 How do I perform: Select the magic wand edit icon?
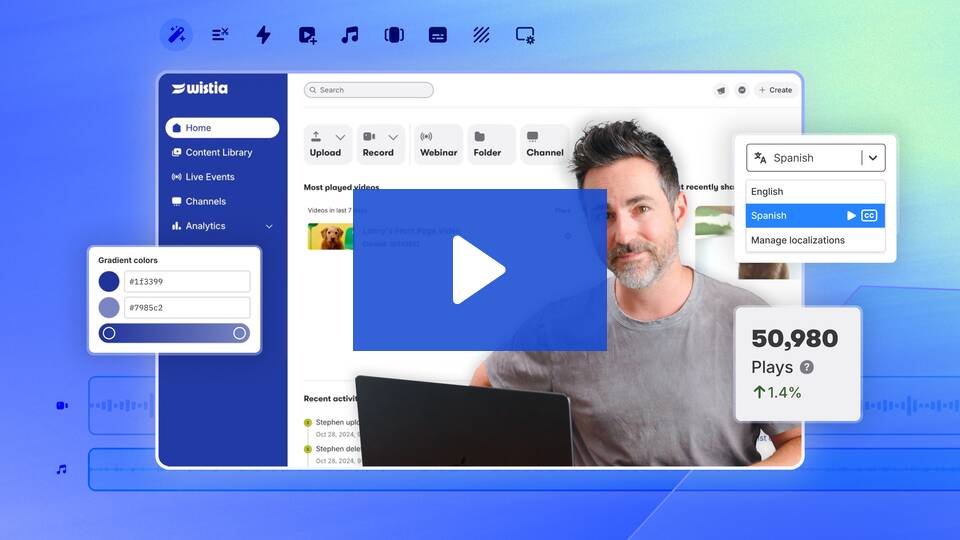176,35
